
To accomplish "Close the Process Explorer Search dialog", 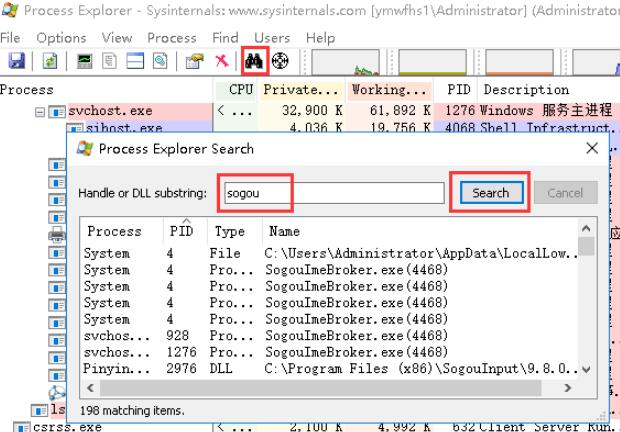I will (x=592, y=149).
